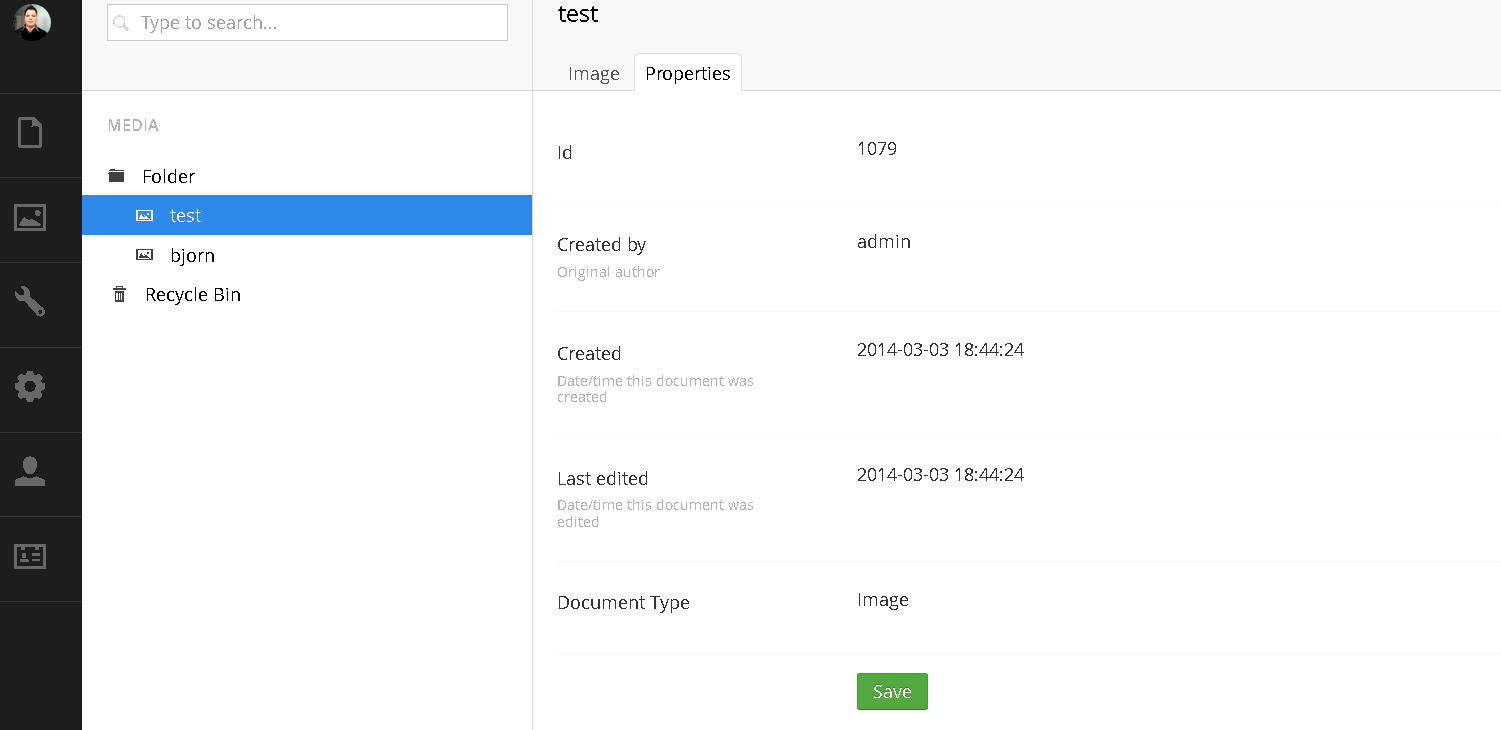Click the MEDIA tree header

tap(133, 126)
